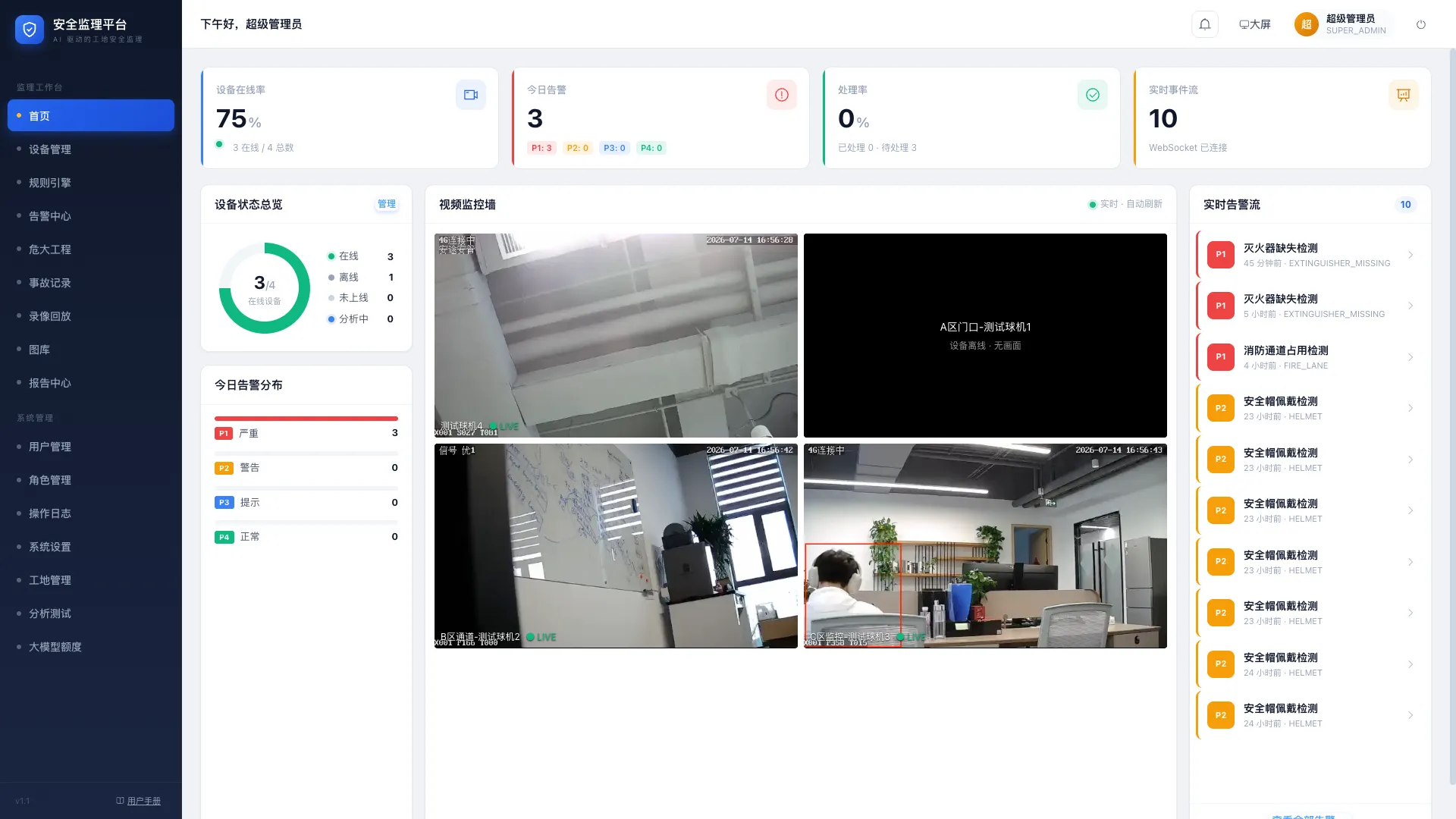Open the offline A区门口-测试球机1 feed

[x=985, y=335]
